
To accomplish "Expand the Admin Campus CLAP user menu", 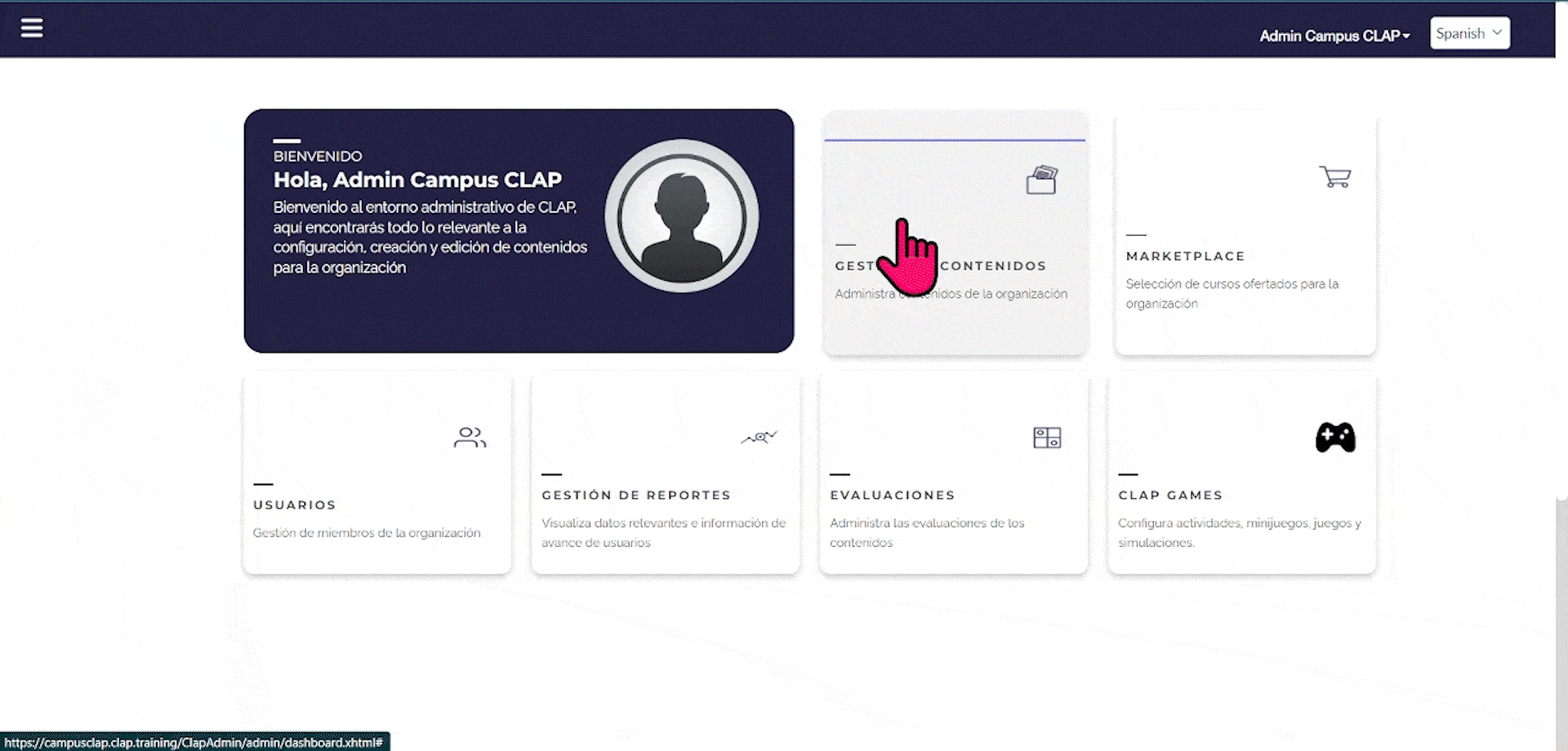I will [x=1334, y=36].
